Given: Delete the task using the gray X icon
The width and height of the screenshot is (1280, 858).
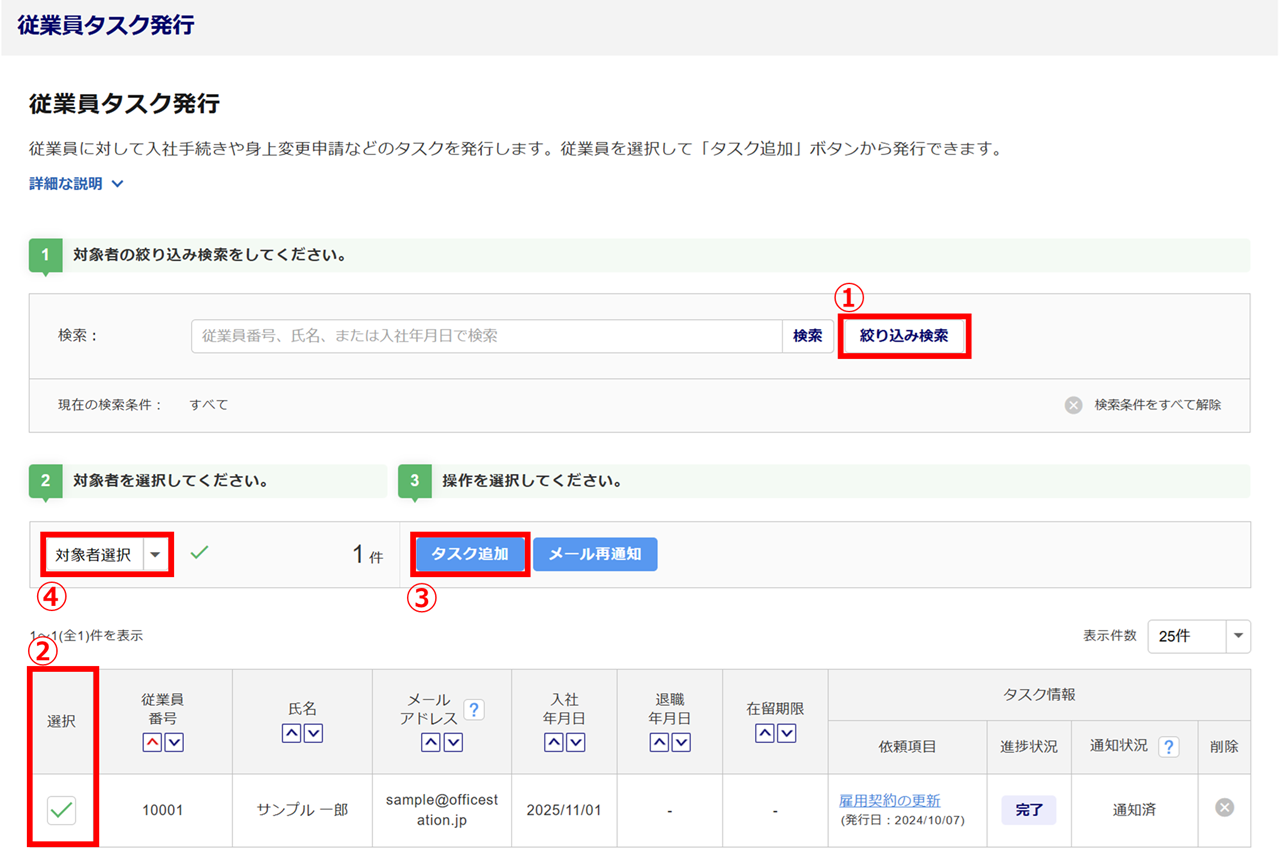Looking at the screenshot, I should (1224, 807).
